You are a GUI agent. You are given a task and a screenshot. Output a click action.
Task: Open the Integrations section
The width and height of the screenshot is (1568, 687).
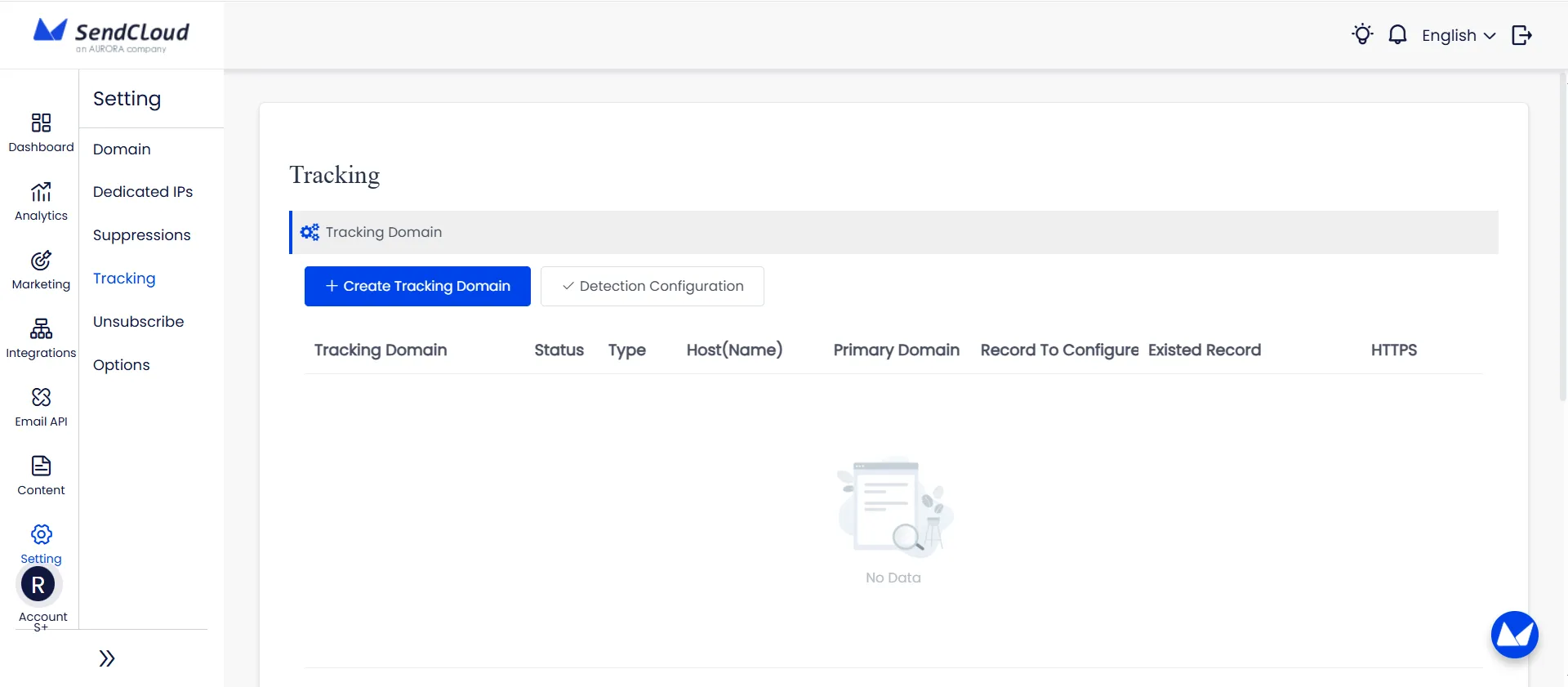(41, 339)
